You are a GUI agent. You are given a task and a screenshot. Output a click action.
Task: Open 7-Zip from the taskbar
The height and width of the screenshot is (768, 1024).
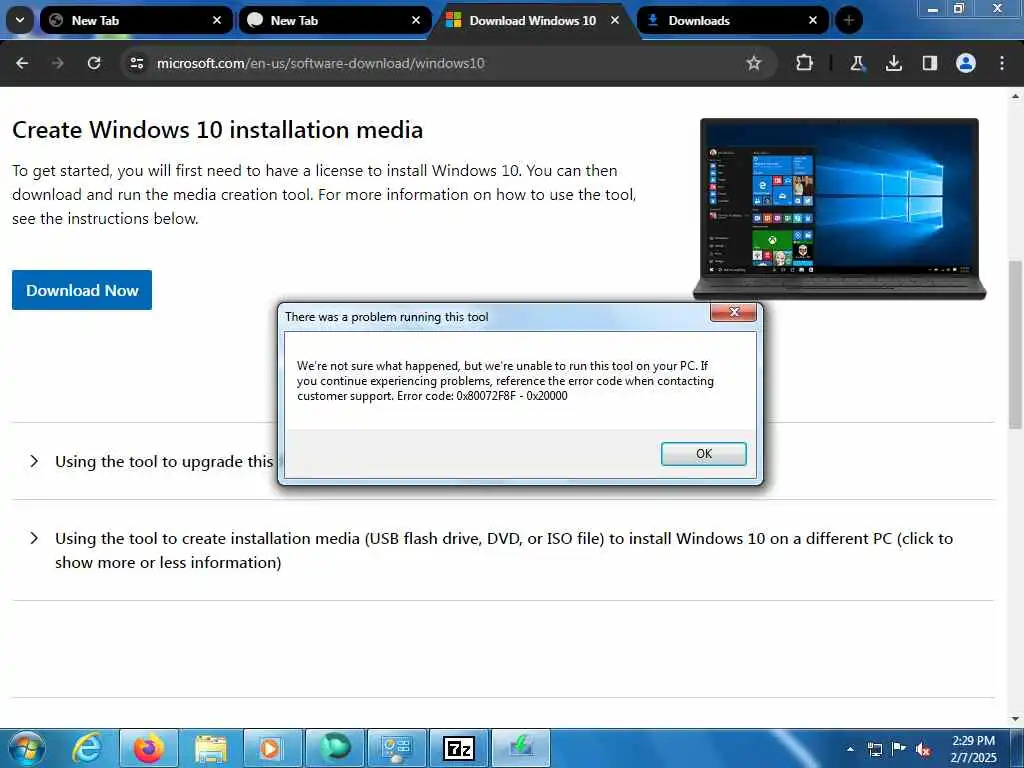[x=458, y=748]
